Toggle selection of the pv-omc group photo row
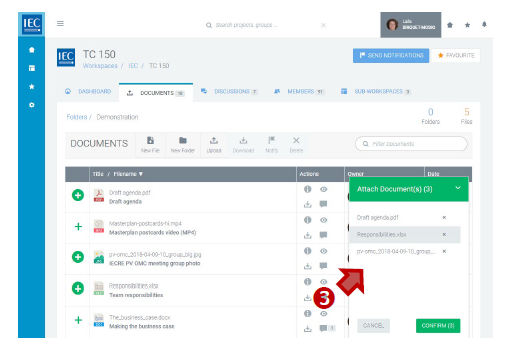Viewport: 506px width, 361px height. tap(78, 257)
